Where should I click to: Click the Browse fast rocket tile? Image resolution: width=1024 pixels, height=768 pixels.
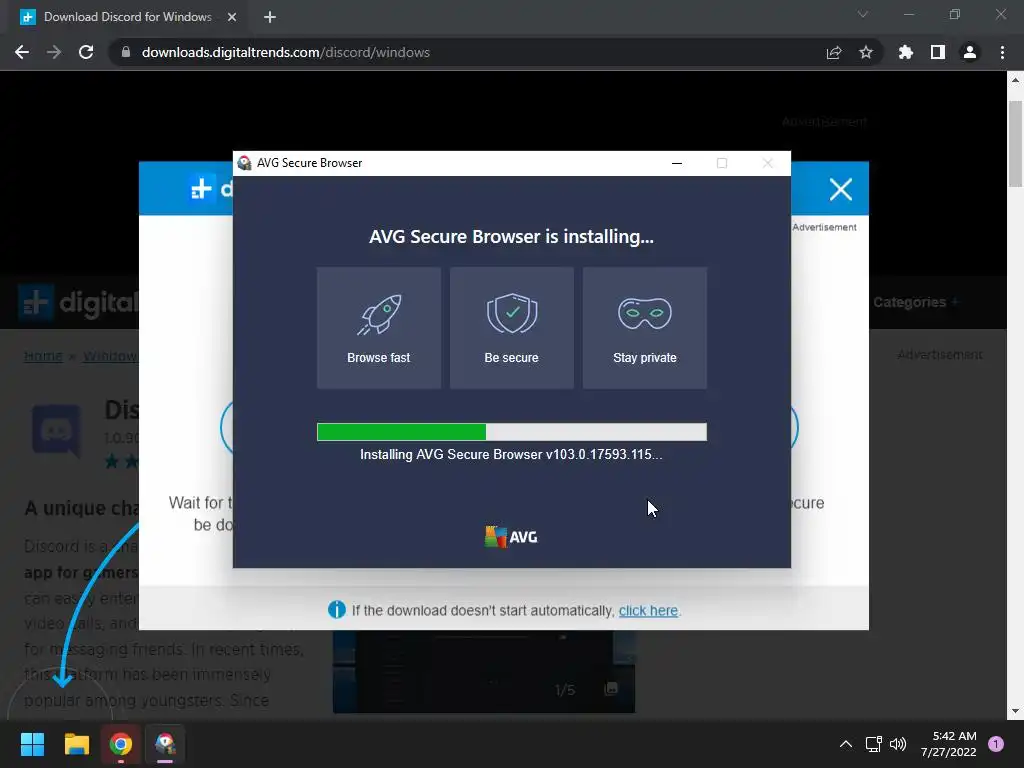tap(379, 328)
